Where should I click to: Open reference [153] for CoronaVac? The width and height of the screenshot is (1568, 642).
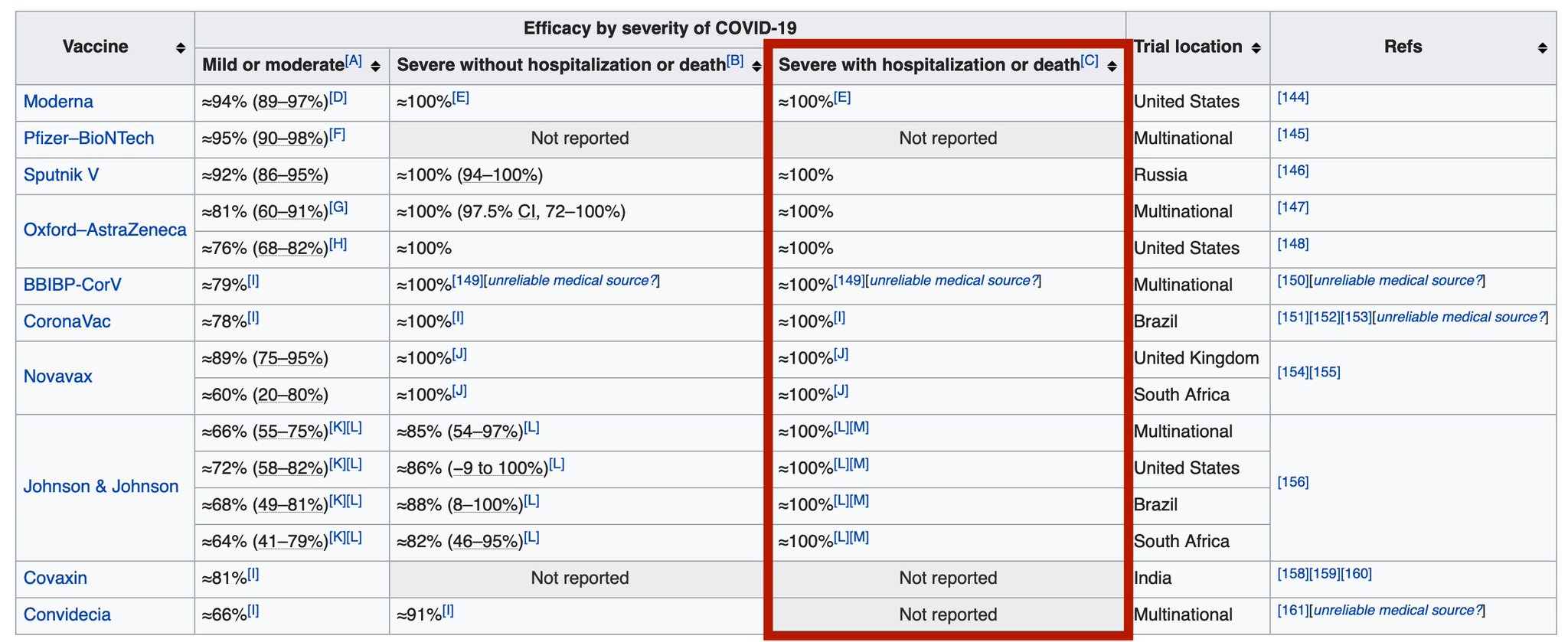(x=1356, y=318)
